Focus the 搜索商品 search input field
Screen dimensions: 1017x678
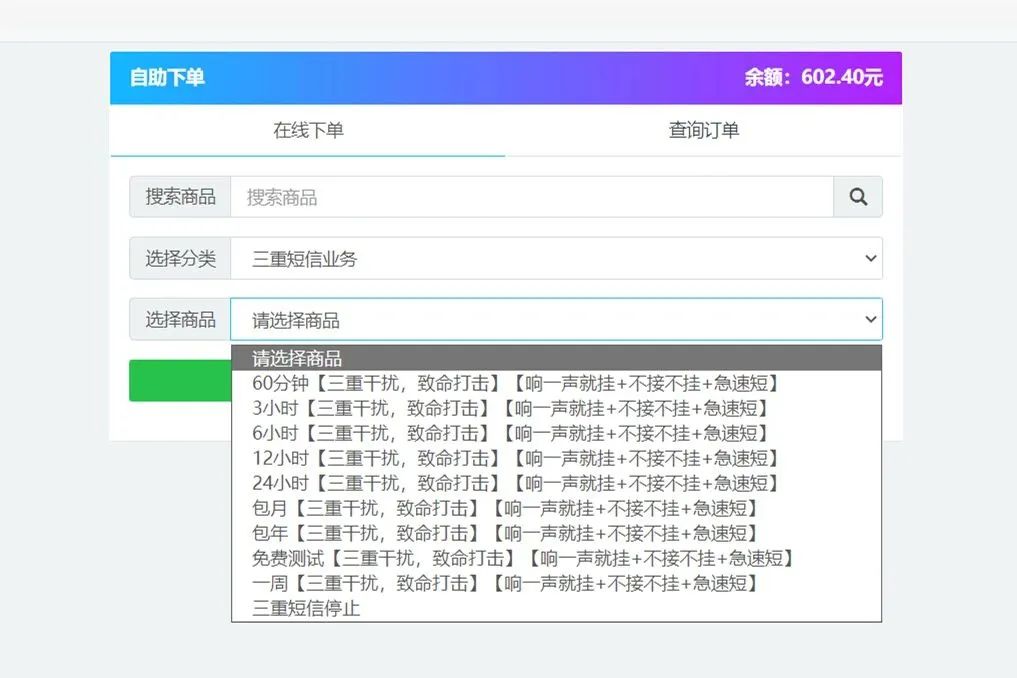(532, 197)
